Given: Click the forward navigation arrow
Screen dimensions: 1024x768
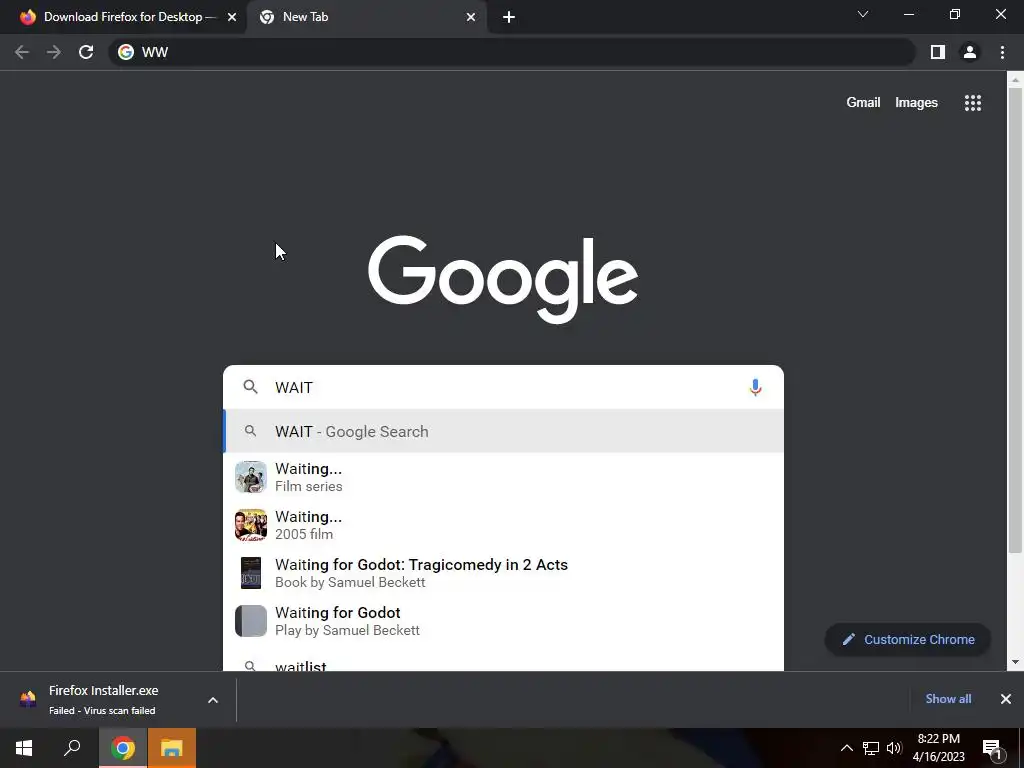Looking at the screenshot, I should (54, 52).
